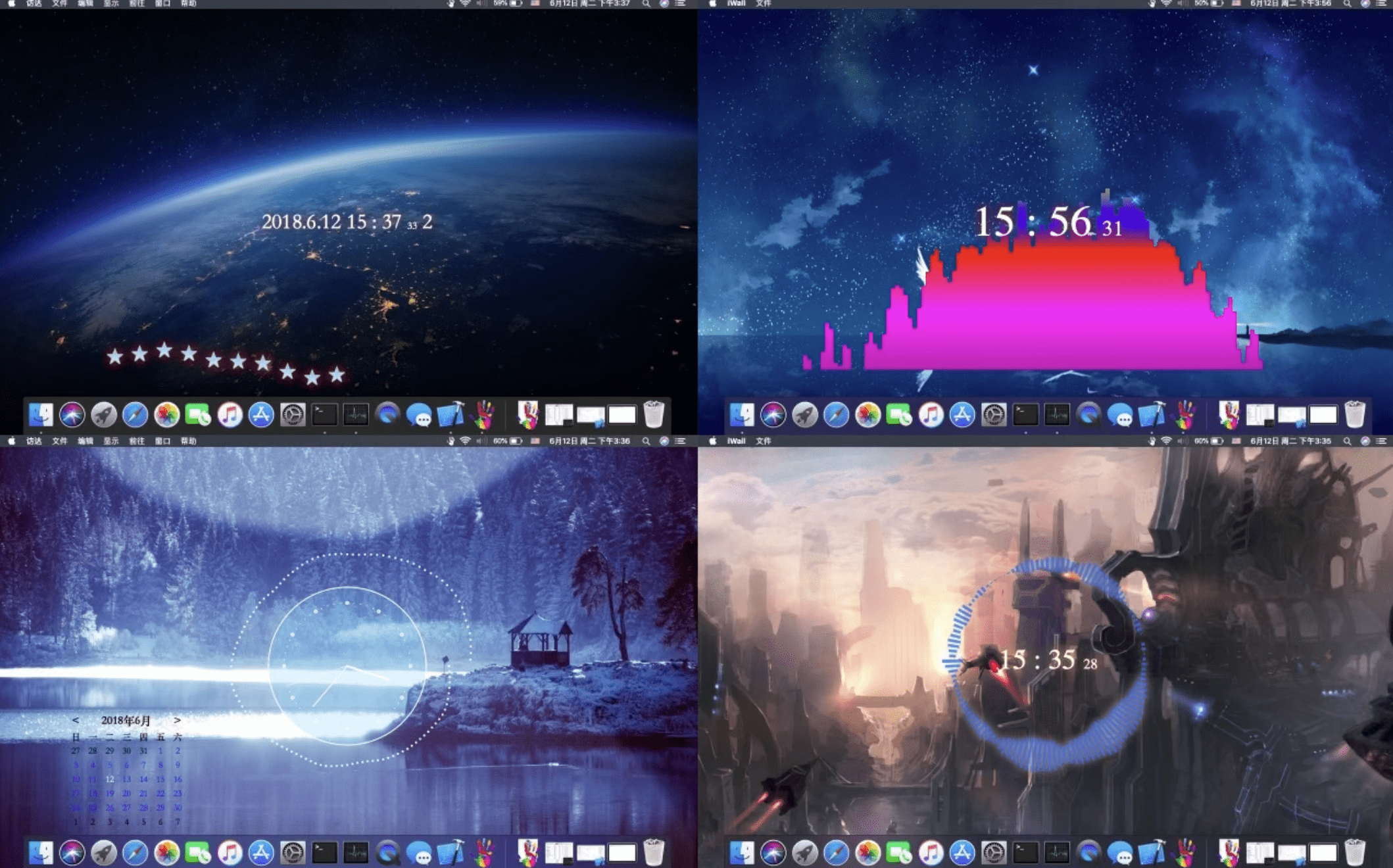The height and width of the screenshot is (868, 1393).
Task: Launch iTunes from the pink visualizer desktop's dock
Action: [930, 415]
